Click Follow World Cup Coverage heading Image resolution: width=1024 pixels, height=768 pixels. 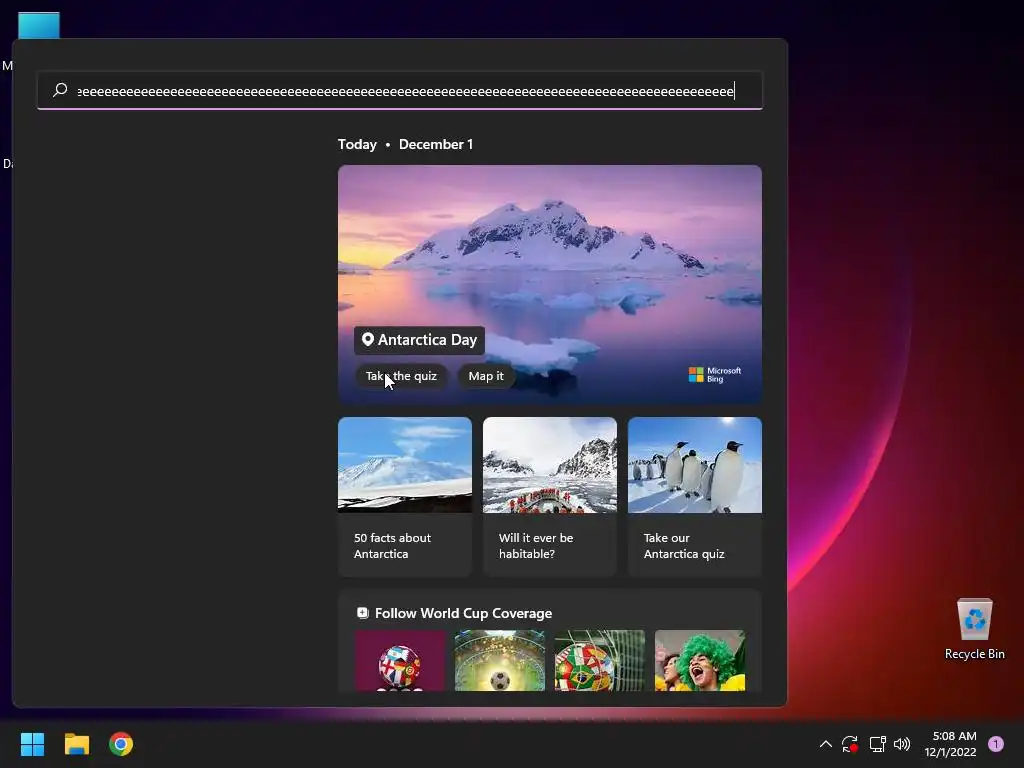(463, 613)
